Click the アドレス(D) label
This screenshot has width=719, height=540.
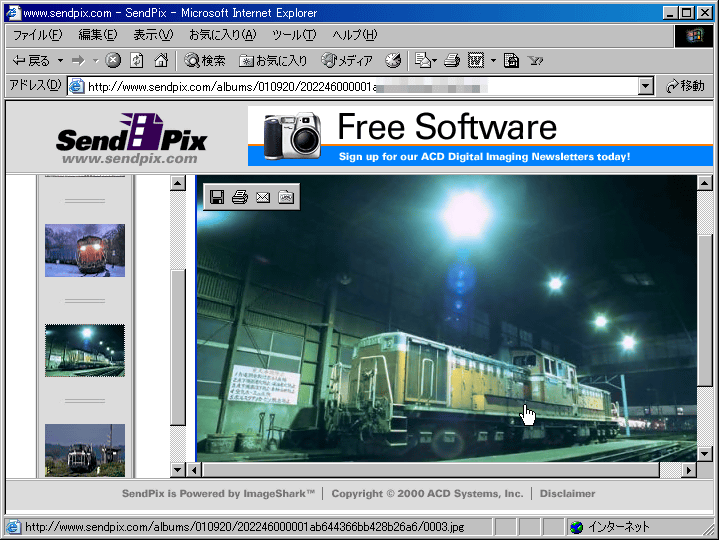click(x=35, y=85)
